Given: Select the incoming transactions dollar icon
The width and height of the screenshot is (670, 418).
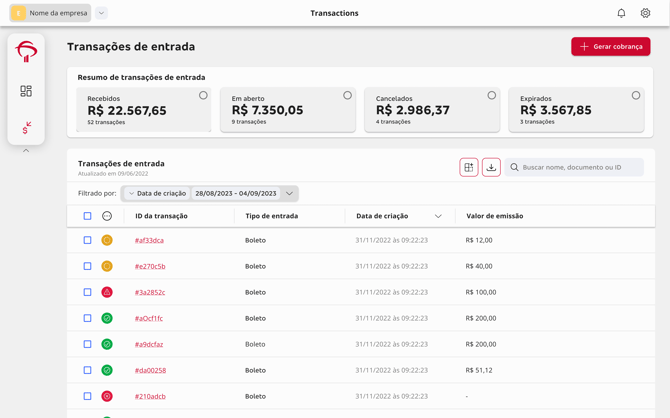Looking at the screenshot, I should pos(26,128).
